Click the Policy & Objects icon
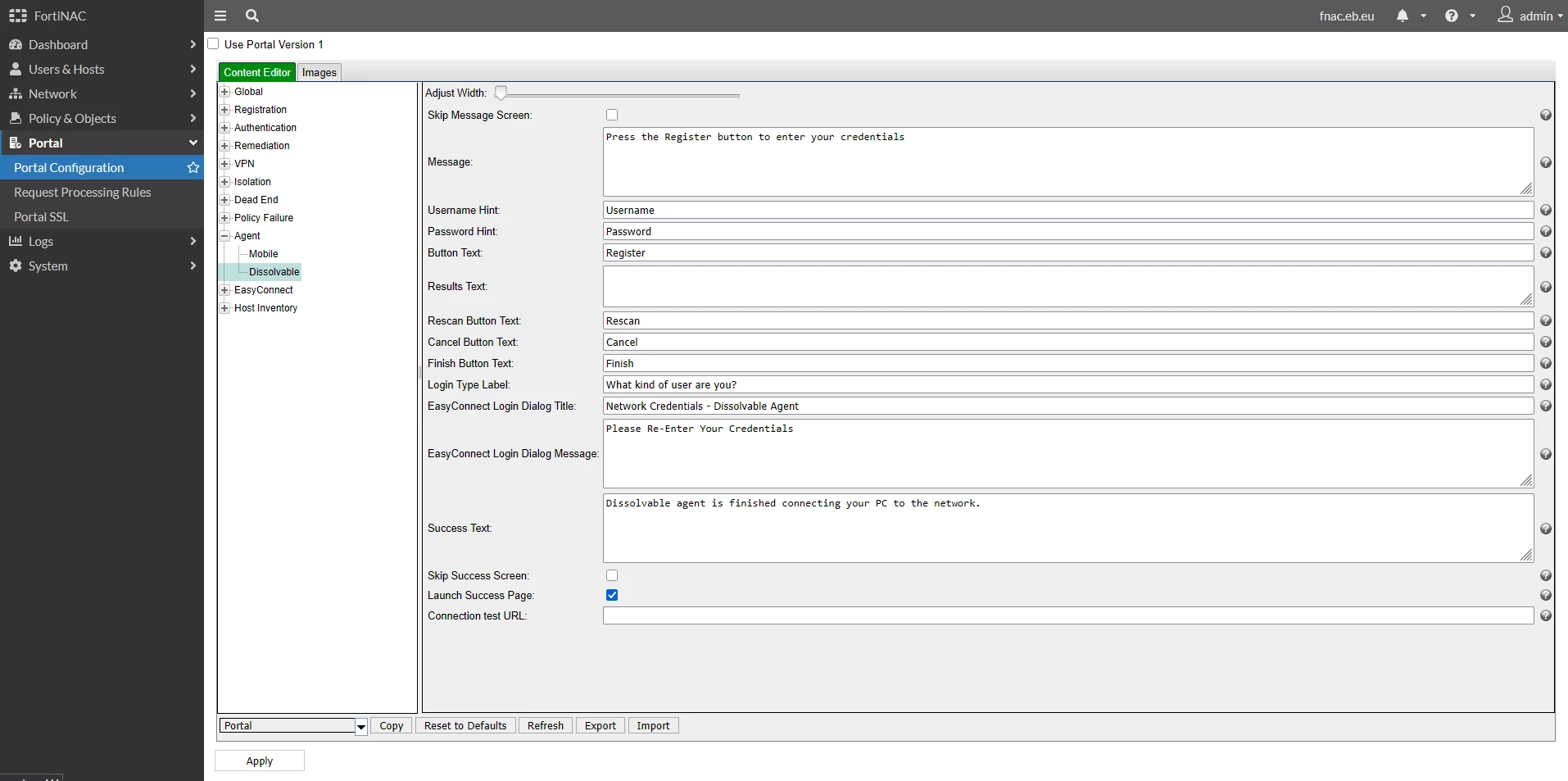 tap(16, 118)
